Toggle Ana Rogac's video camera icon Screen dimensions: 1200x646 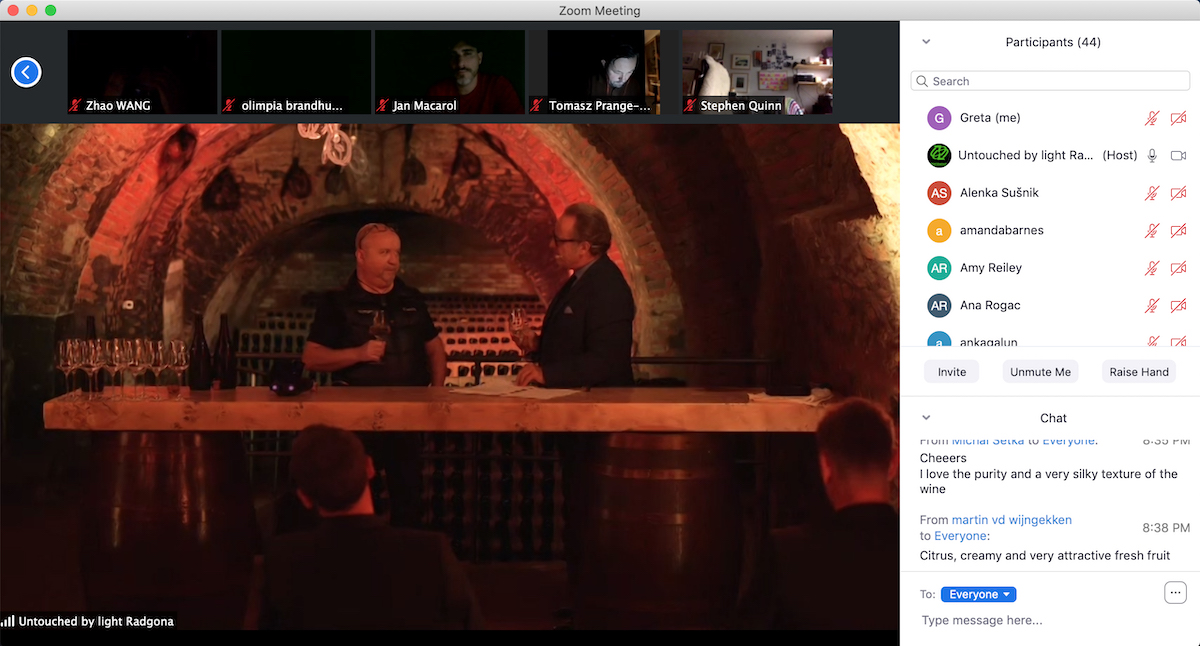[x=1178, y=305]
